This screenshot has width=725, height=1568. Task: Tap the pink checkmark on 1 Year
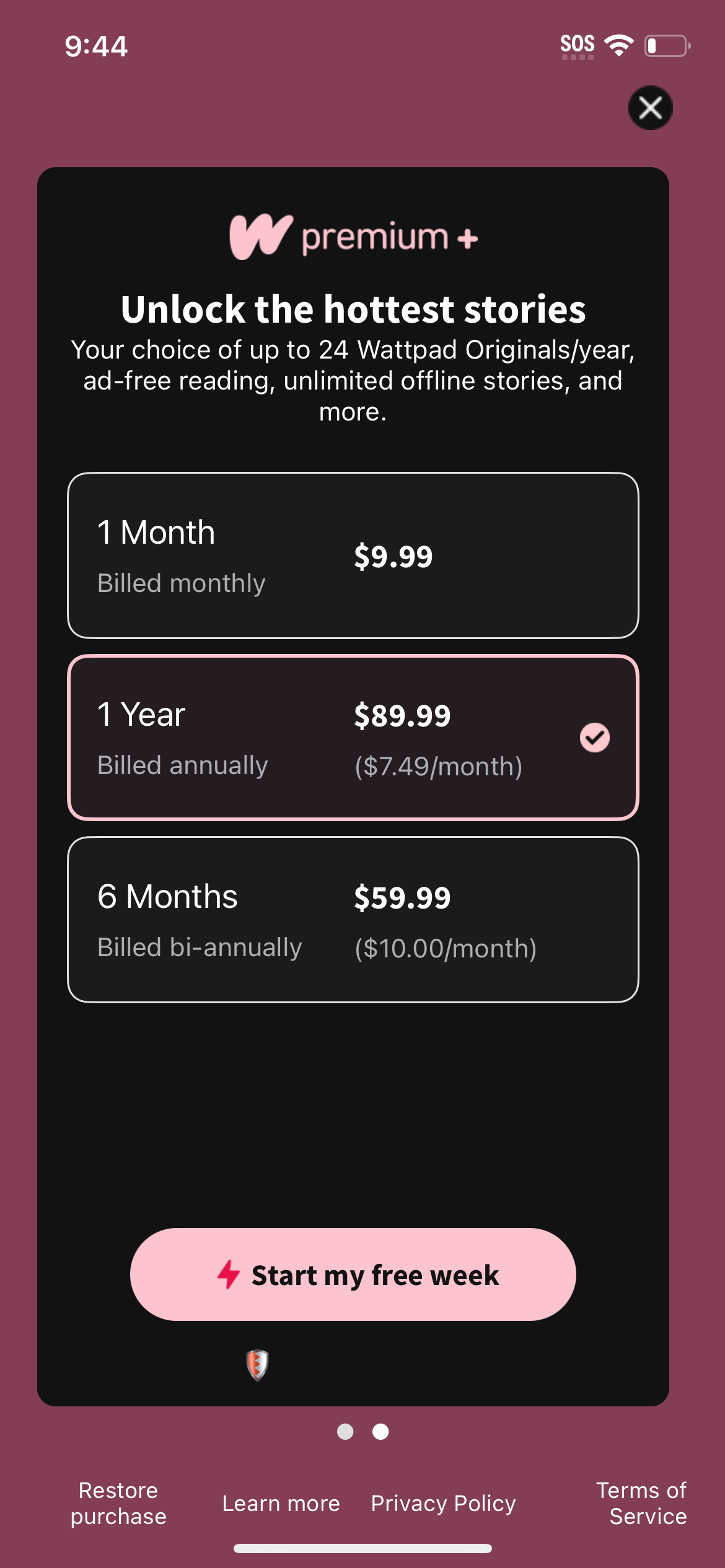click(594, 738)
